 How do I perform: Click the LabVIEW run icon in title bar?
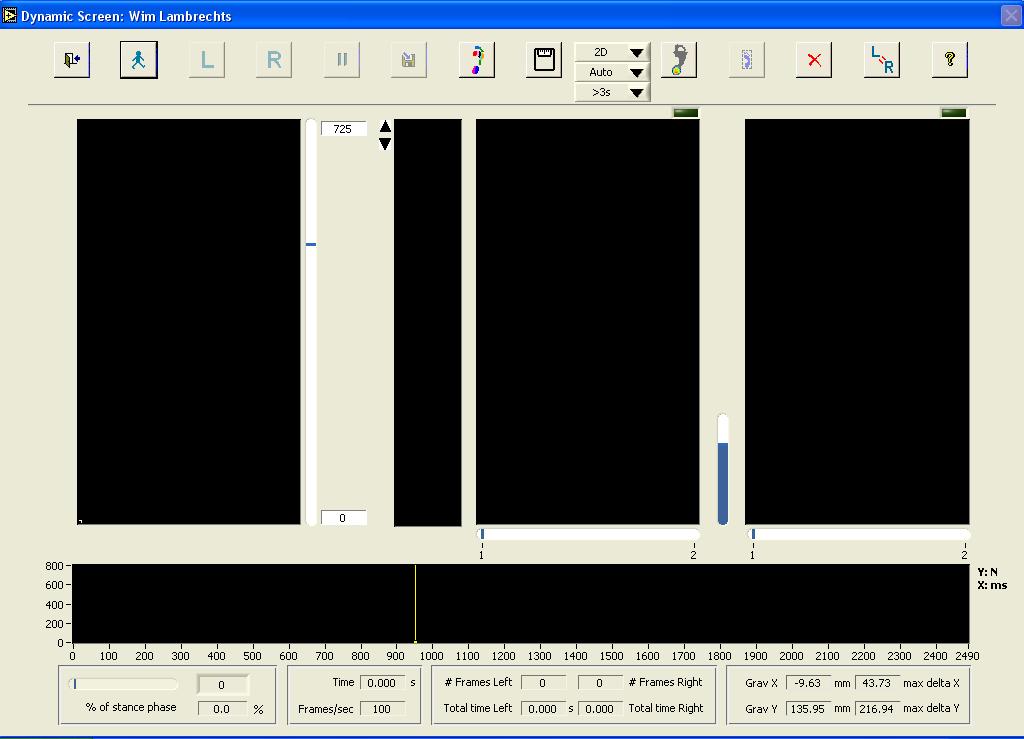9,15
